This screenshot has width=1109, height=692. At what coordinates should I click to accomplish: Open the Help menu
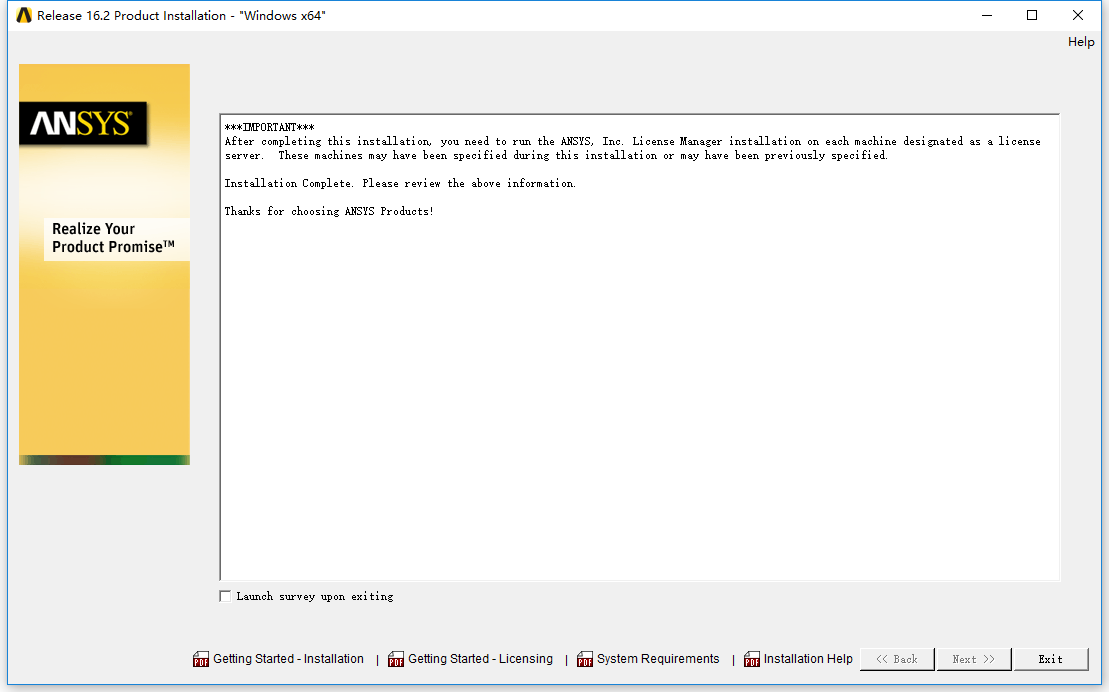1081,42
